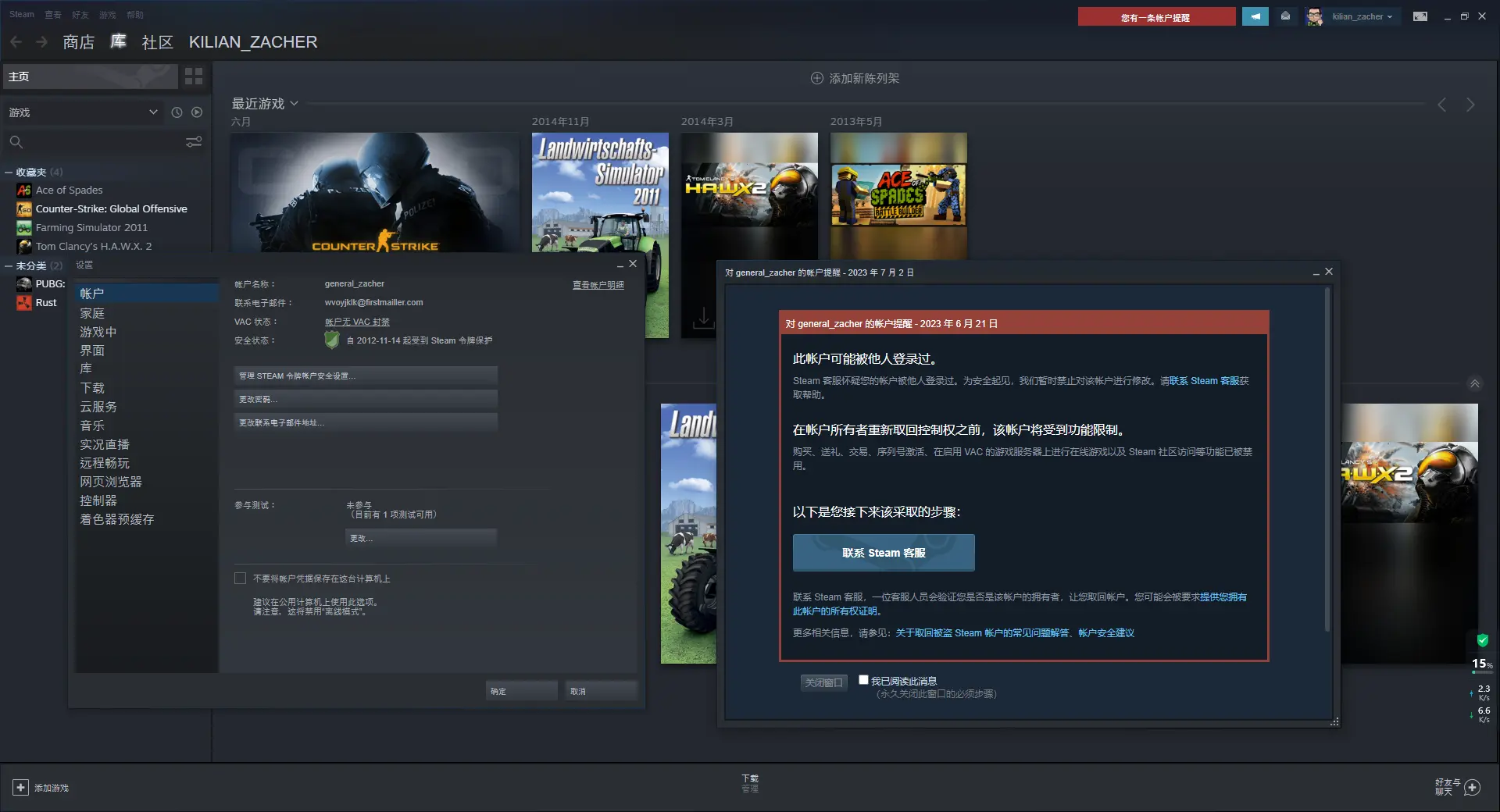Viewport: 1500px width, 812px height.
Task: Click the download icon on HAWX 2 tile
Action: (x=703, y=318)
